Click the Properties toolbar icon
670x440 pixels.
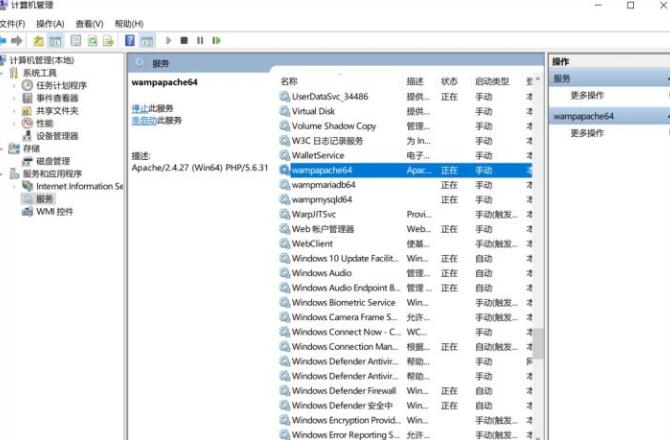point(74,41)
